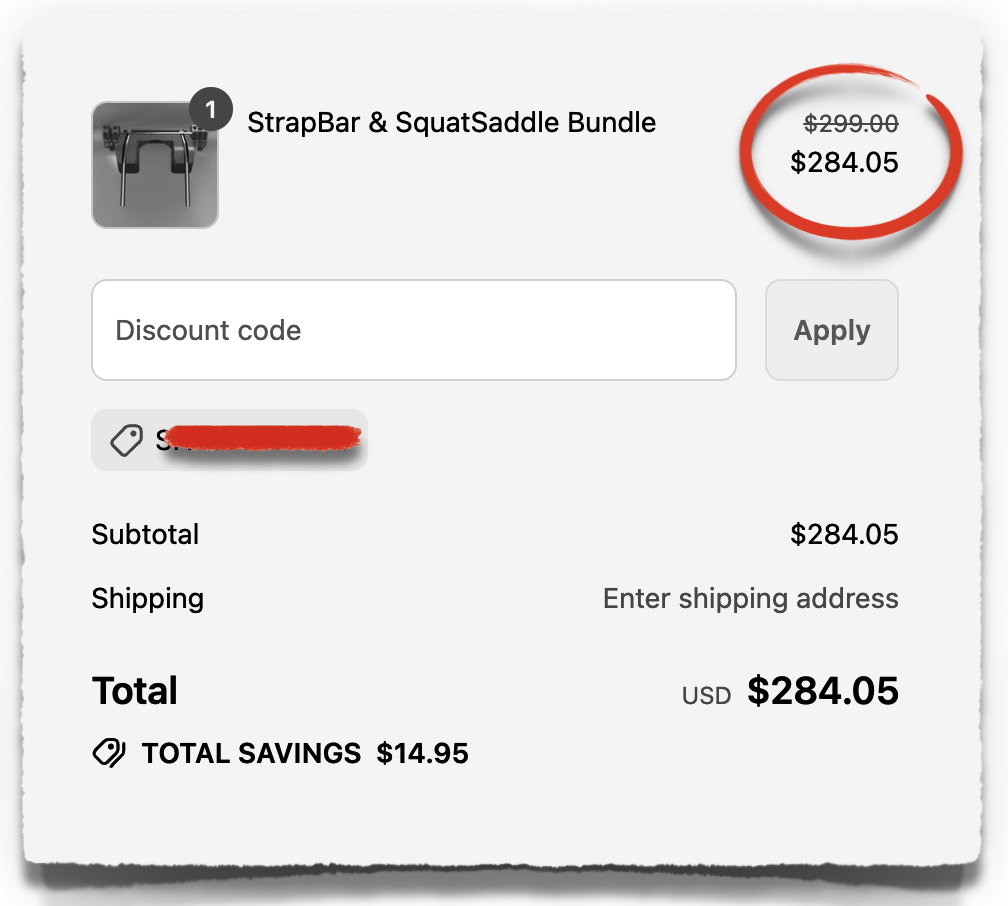Click the StrapBar product thumbnail image
This screenshot has width=1008, height=906.
pos(155,165)
